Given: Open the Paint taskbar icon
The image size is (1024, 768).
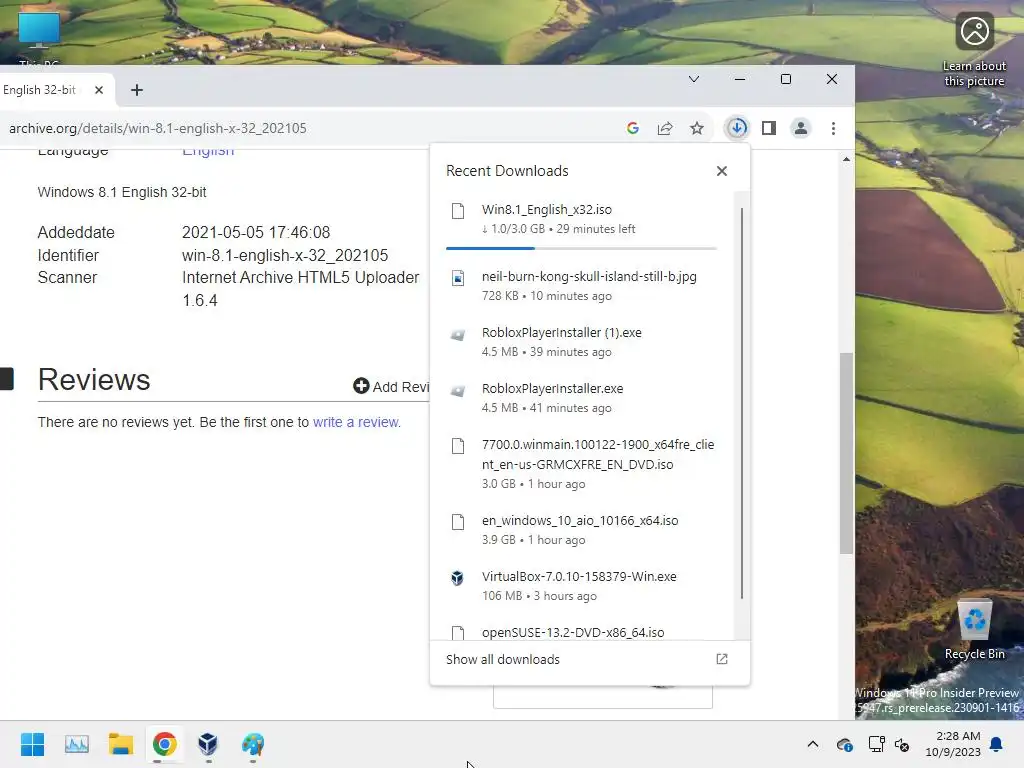Looking at the screenshot, I should [x=253, y=744].
